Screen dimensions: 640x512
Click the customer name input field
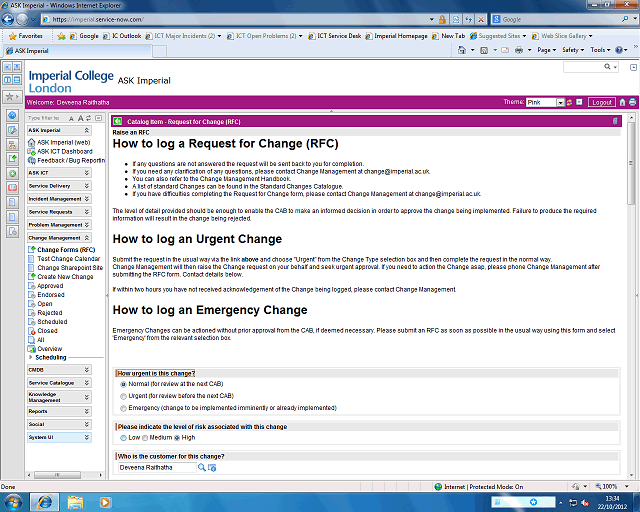[x=155, y=467]
